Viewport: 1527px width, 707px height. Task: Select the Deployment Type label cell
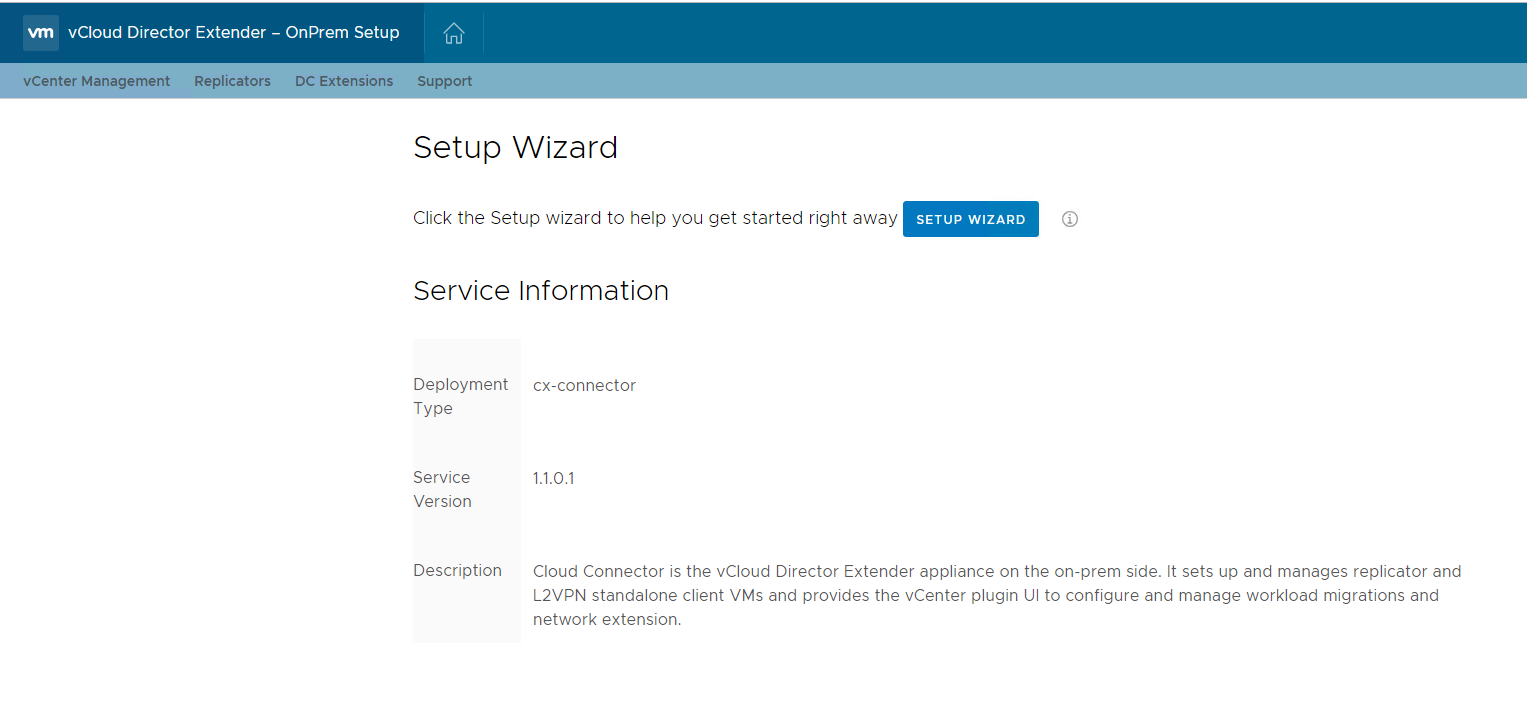461,396
